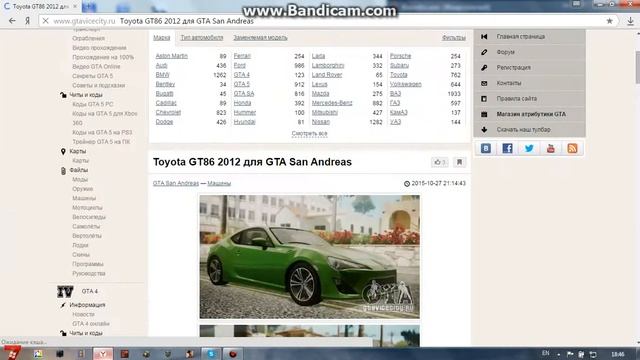Stop page loading with the X icon

pos(45,21)
